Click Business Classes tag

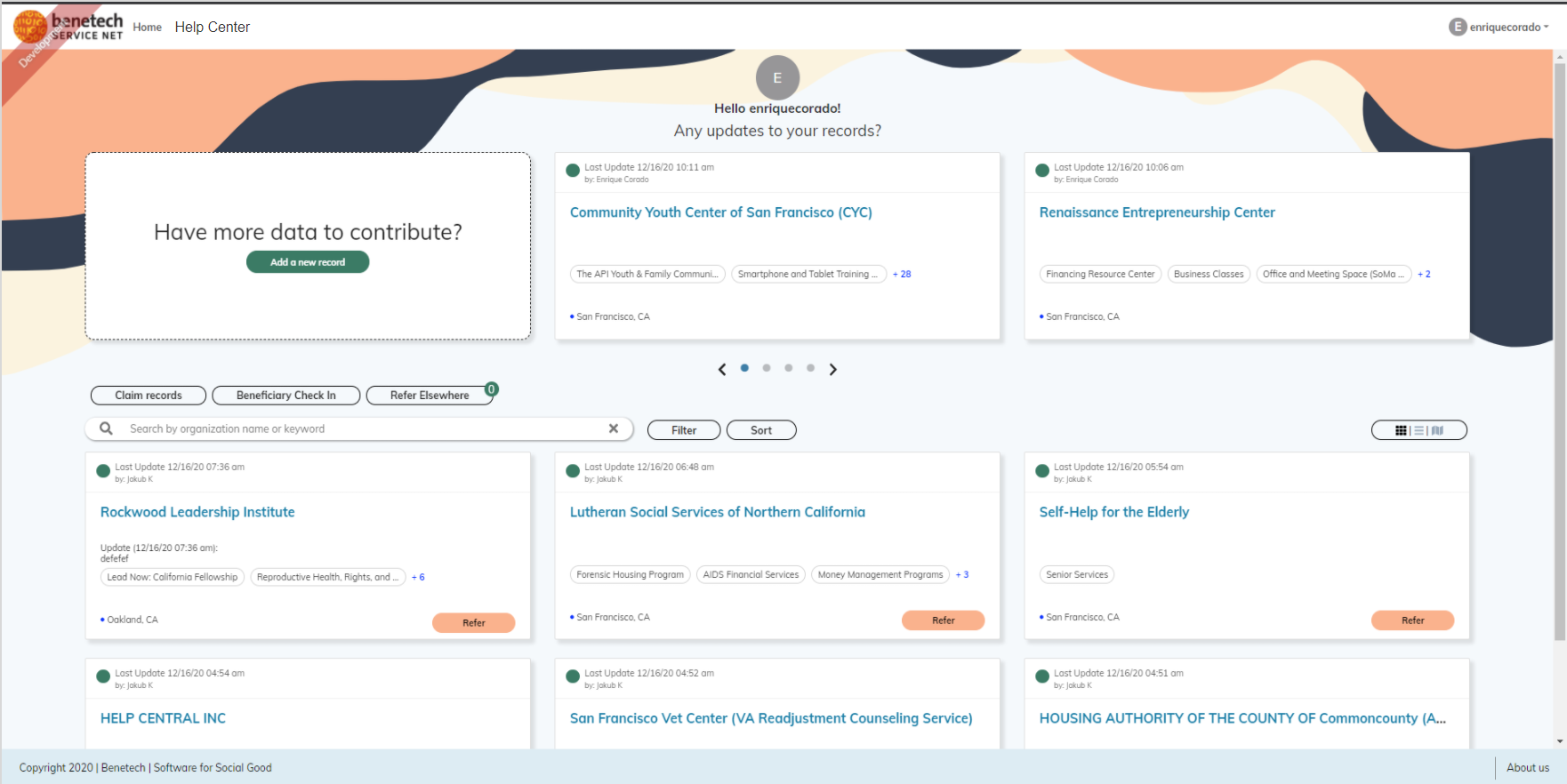(1209, 274)
